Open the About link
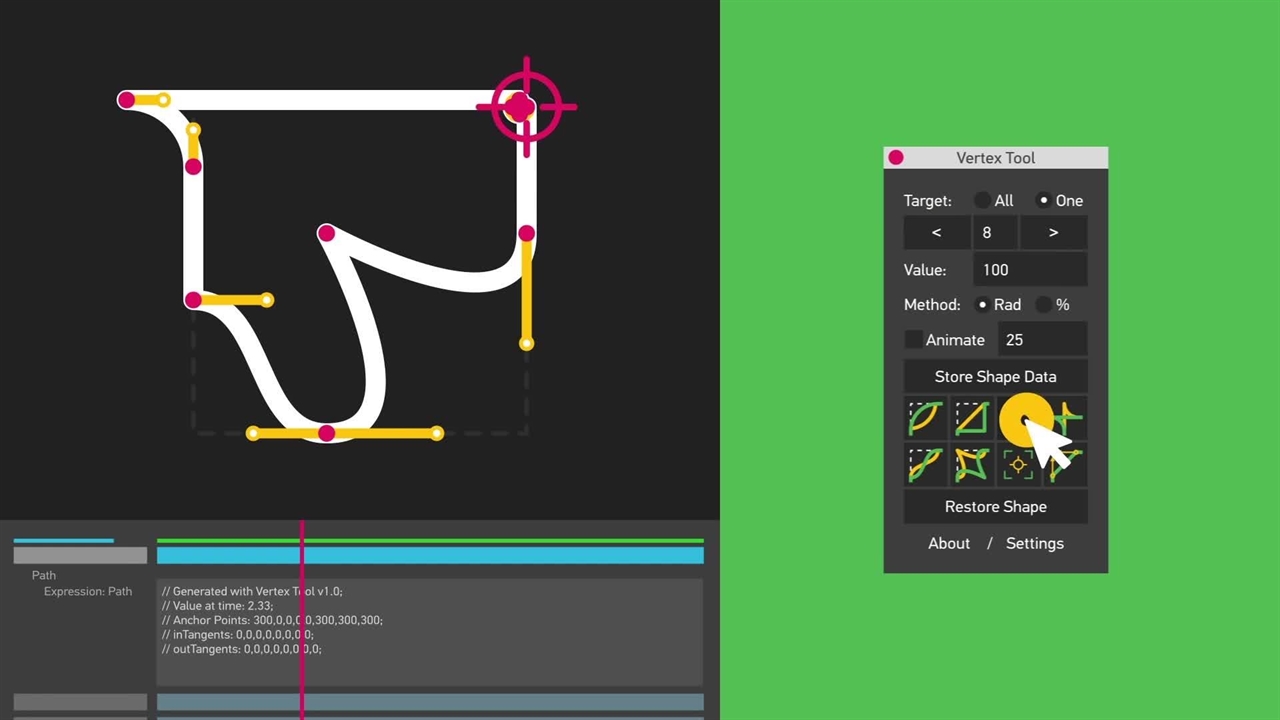The height and width of the screenshot is (720, 1280). tap(948, 543)
